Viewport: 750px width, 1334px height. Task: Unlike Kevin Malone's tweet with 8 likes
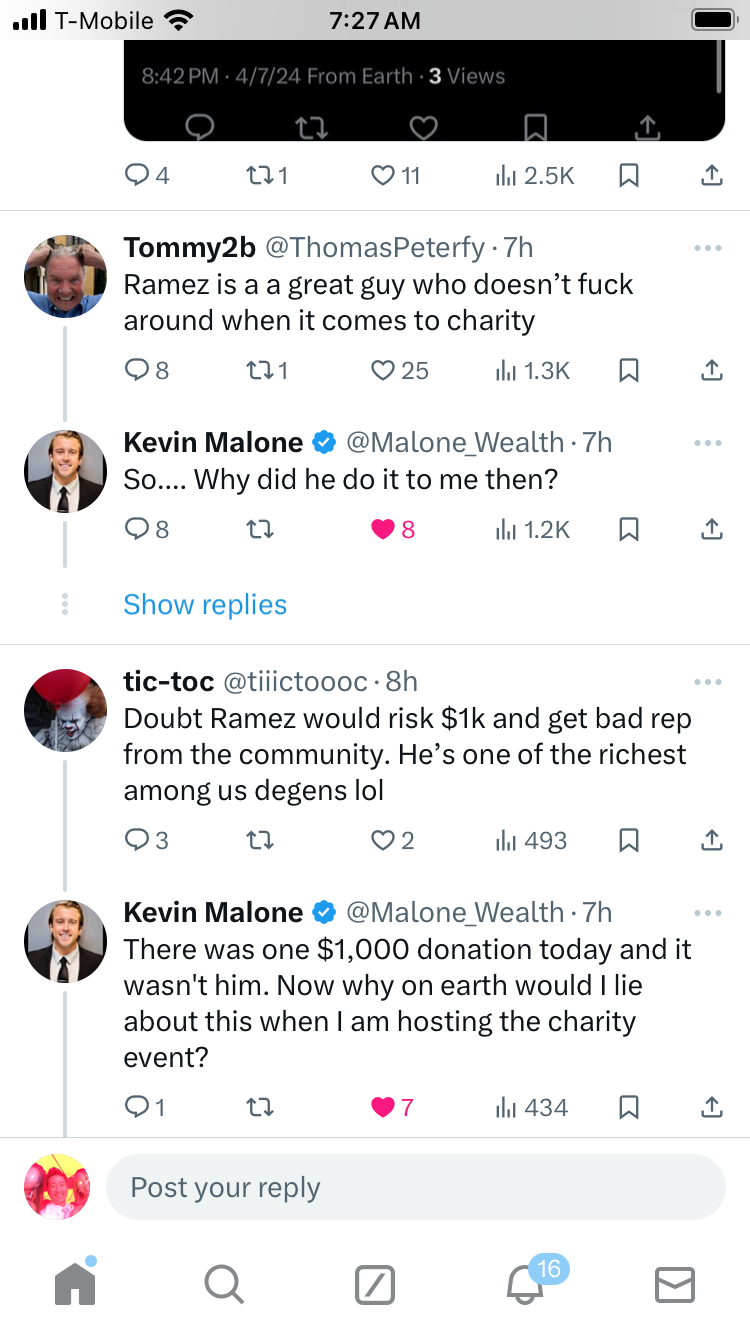[x=384, y=529]
